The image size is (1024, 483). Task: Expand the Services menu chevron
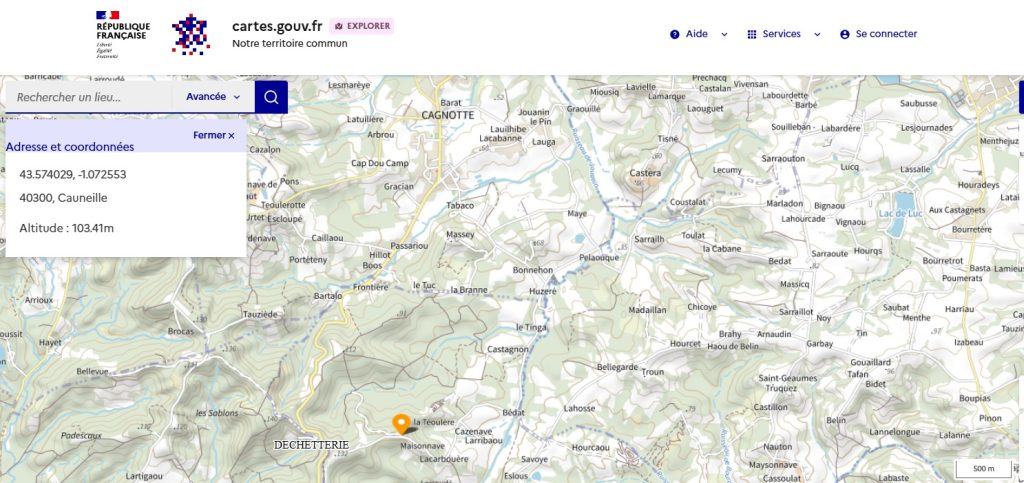pyautogui.click(x=817, y=35)
